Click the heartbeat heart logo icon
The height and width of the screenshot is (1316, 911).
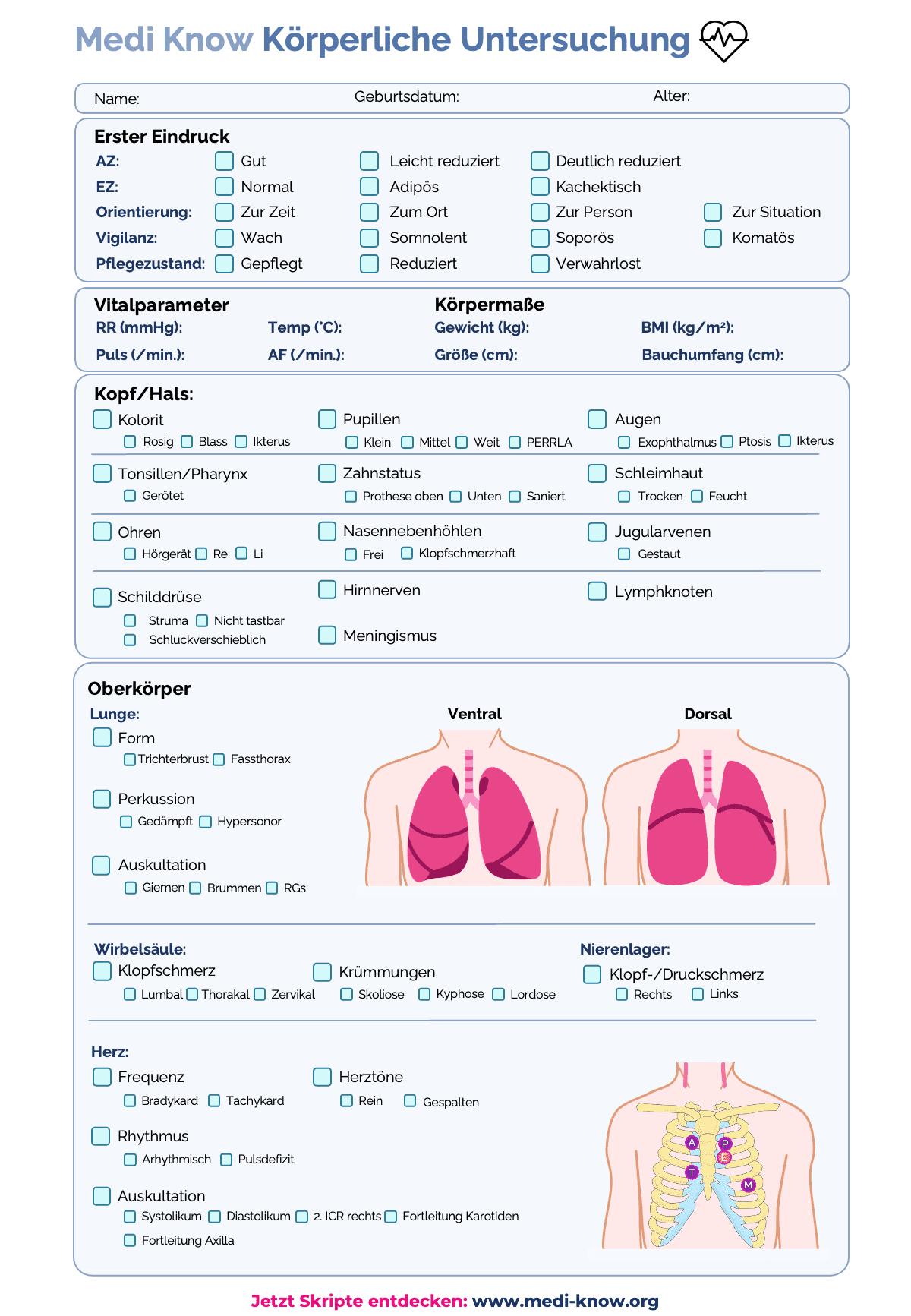(723, 40)
